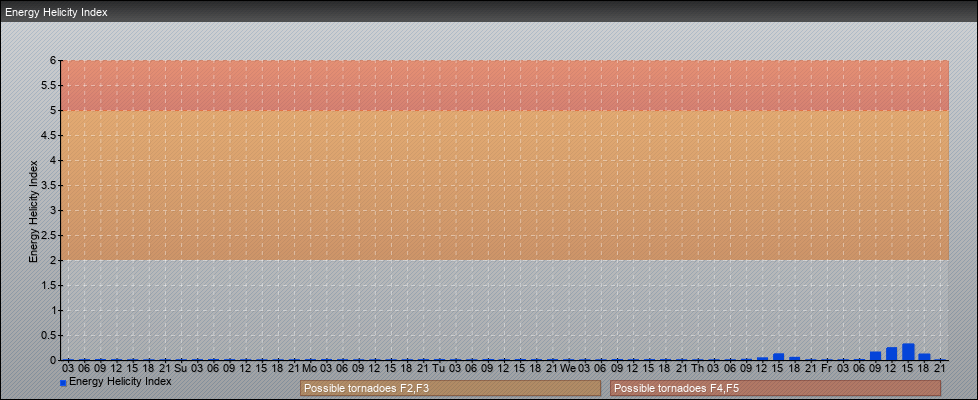Click the blue Energy Helicity Index legend marker
Image resolution: width=978 pixels, height=400 pixels.
click(63, 383)
